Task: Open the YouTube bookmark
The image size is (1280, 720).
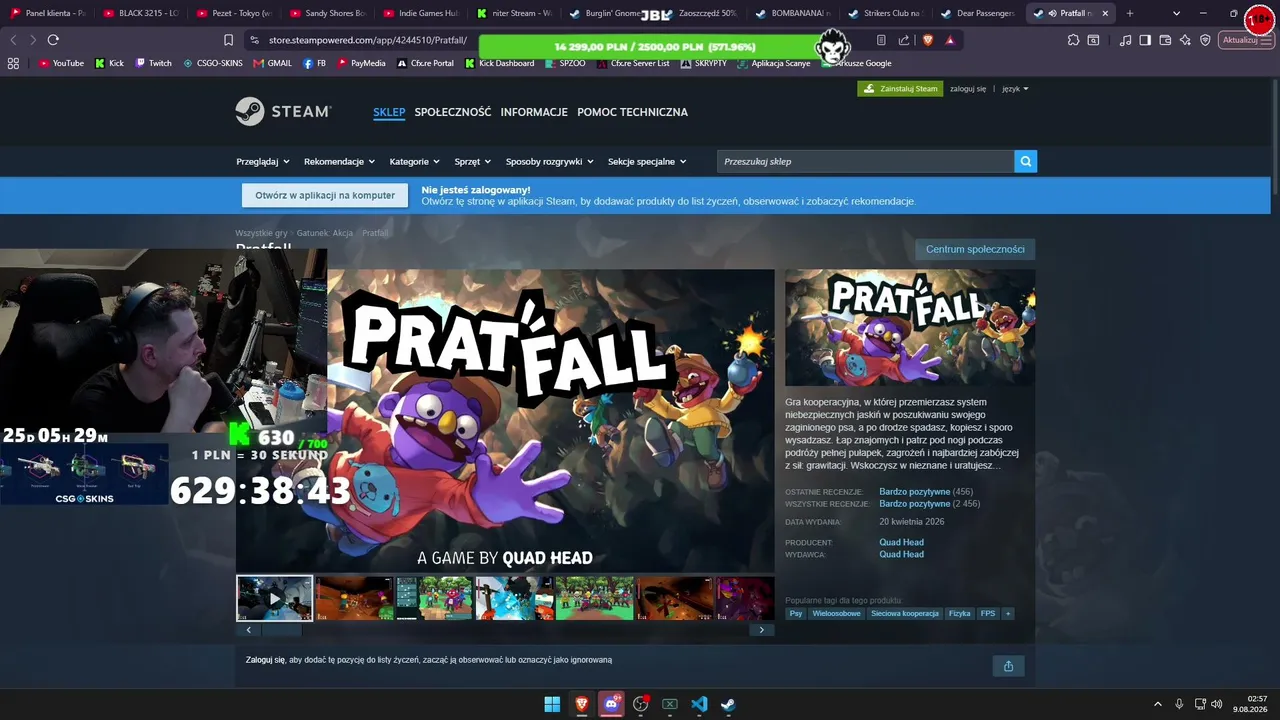Action: pos(61,63)
